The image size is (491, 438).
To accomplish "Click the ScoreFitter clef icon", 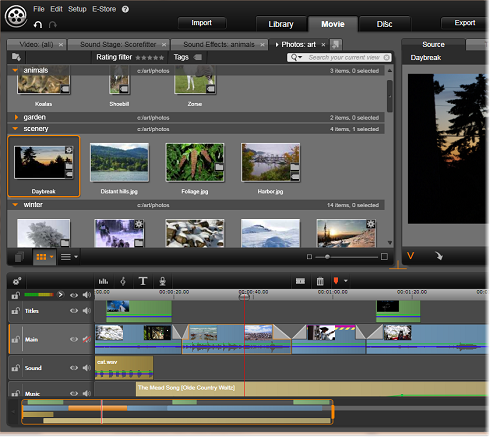I will click(123, 281).
